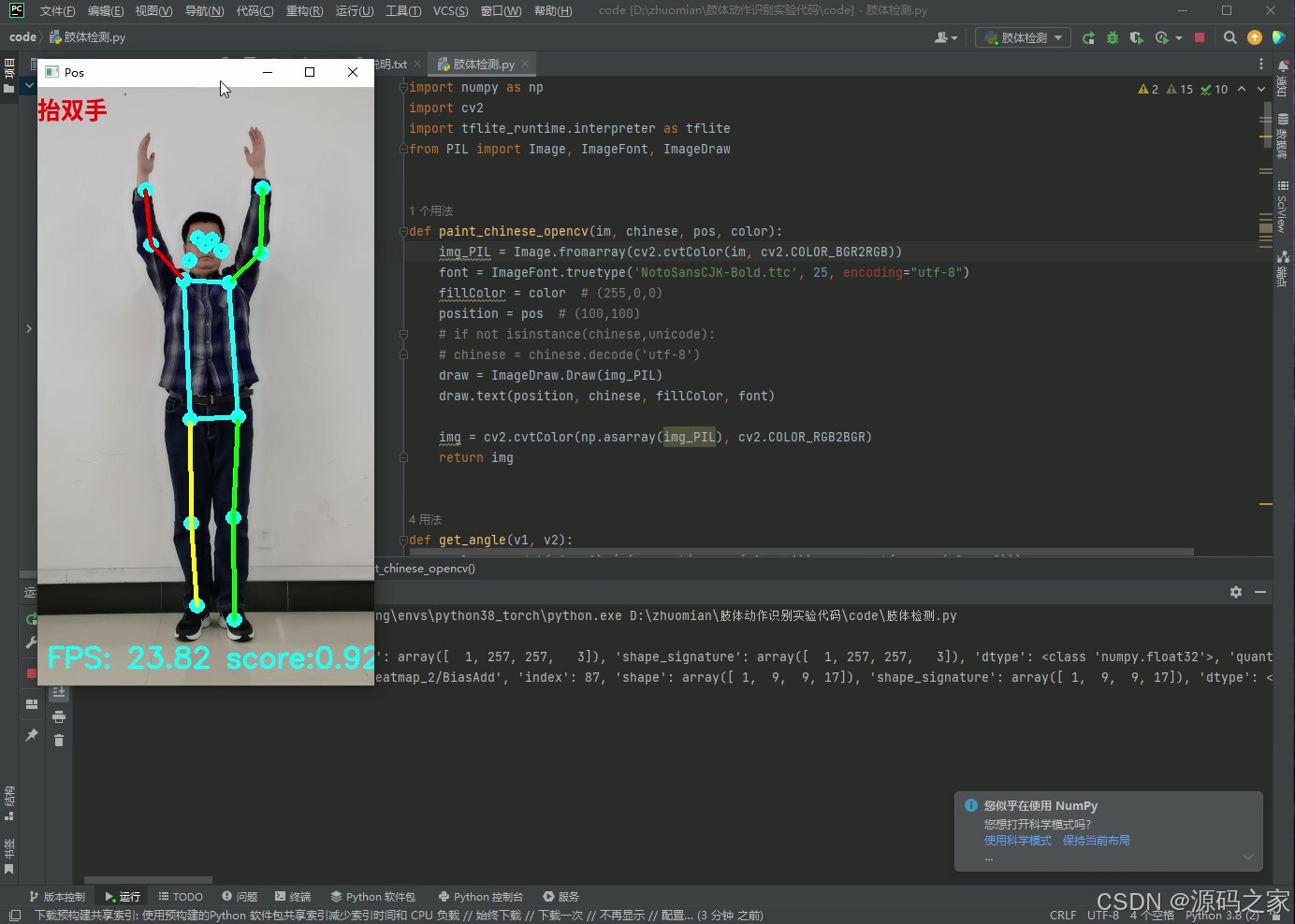Open the 重构(R) menu

coord(304,11)
